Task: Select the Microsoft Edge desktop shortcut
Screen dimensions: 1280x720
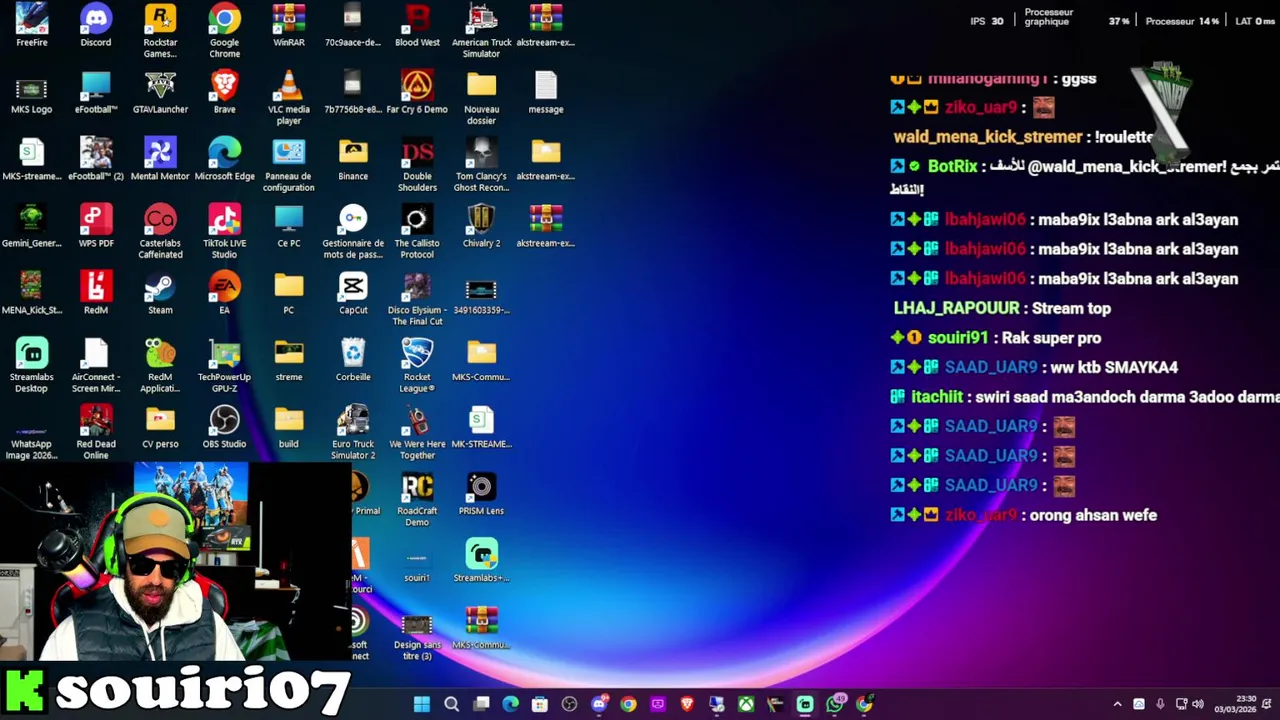Action: coord(224,159)
